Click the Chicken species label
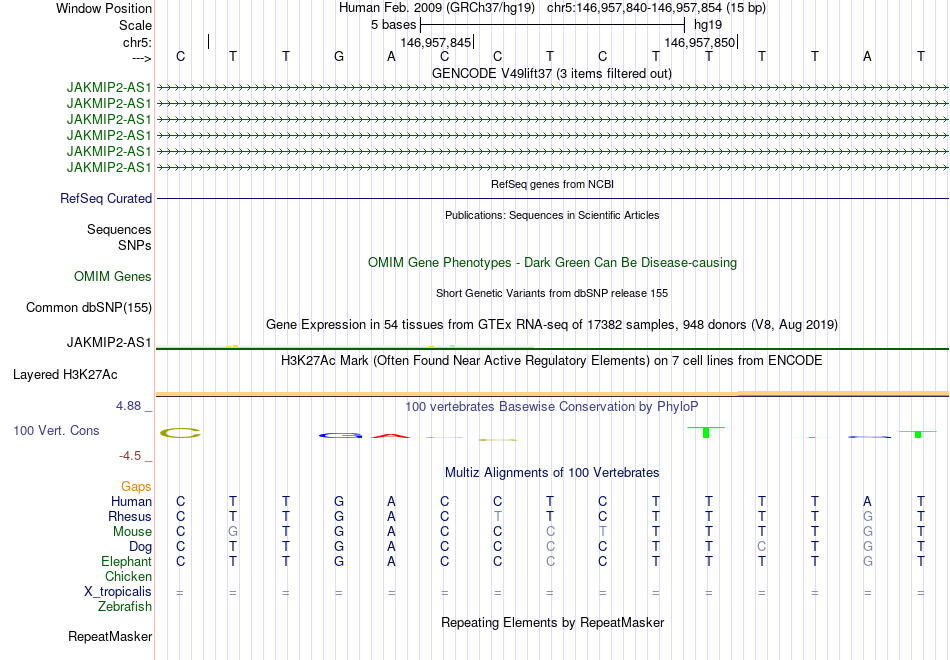 pos(128,576)
